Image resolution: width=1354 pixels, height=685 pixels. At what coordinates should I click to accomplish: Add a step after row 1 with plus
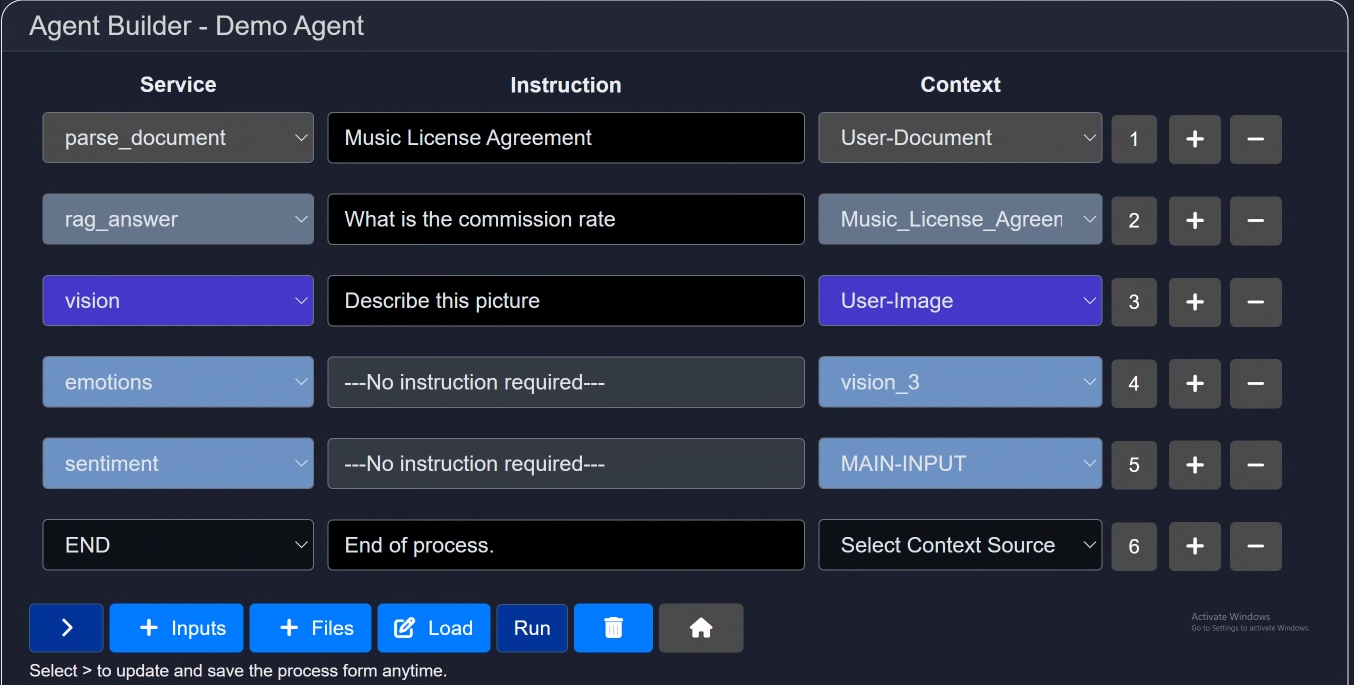(x=1194, y=139)
